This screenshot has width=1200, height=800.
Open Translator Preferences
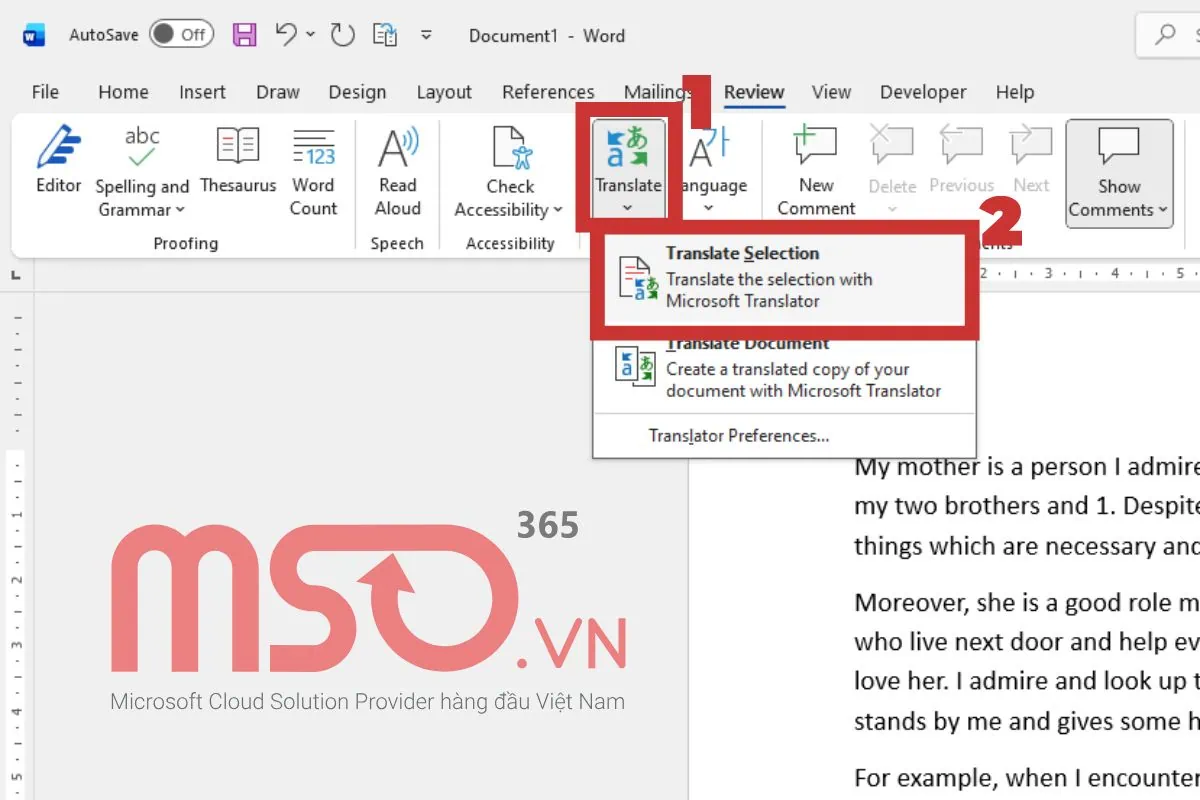pos(738,436)
